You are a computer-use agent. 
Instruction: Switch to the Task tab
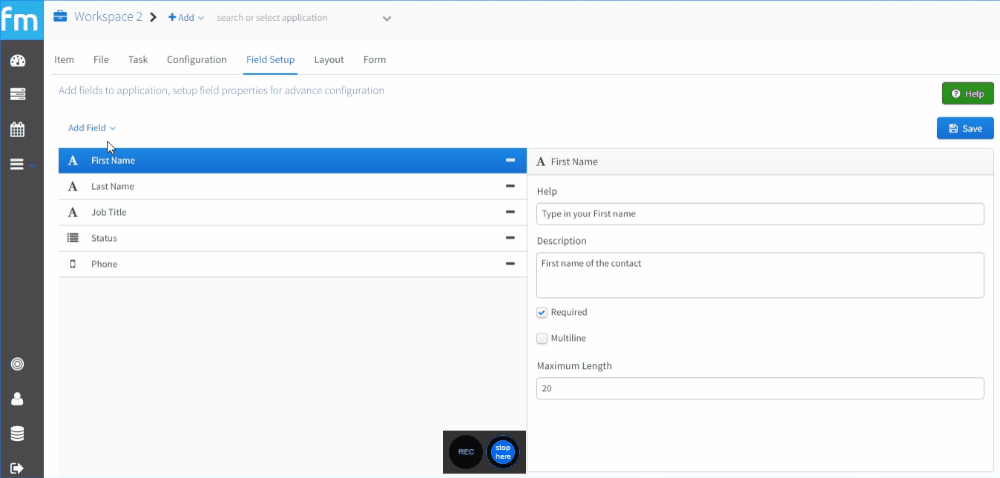point(138,59)
